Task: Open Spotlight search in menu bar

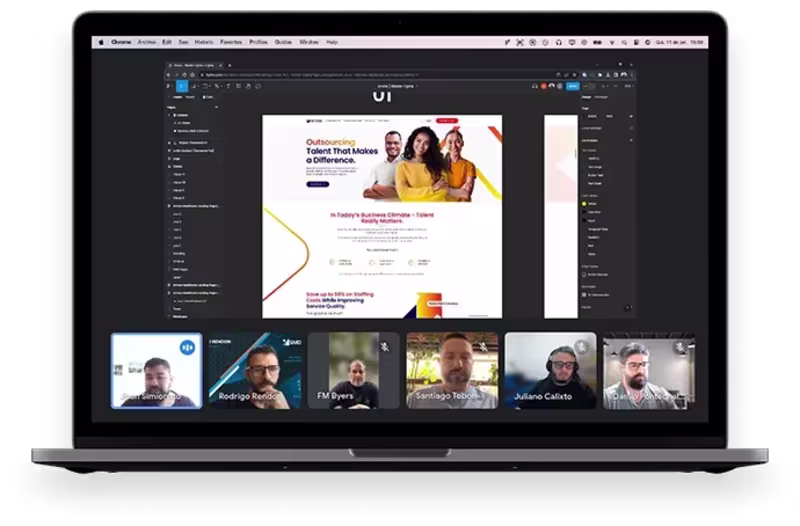Action: (x=624, y=42)
